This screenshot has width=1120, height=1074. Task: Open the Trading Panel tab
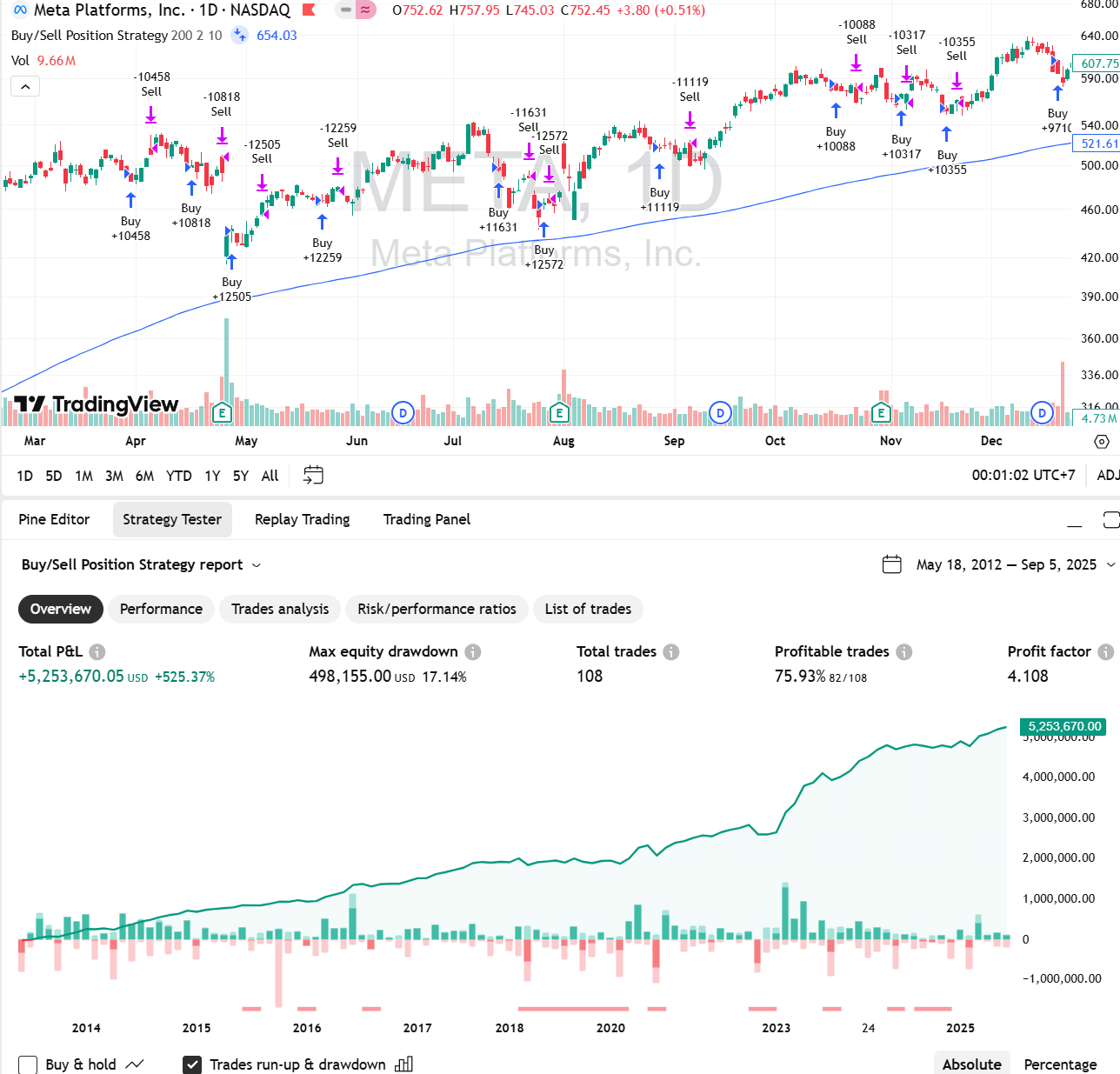[427, 519]
